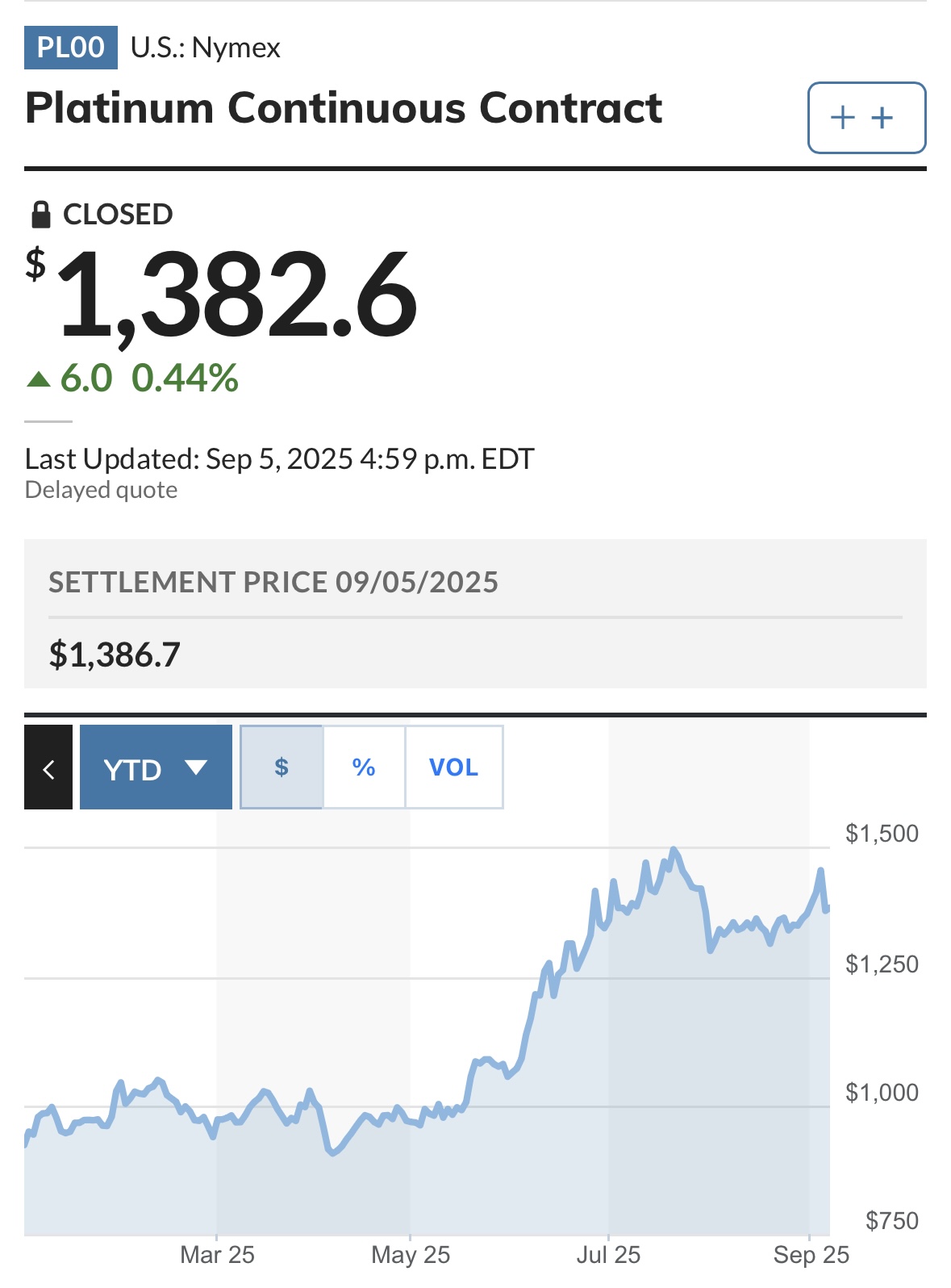Click the Sep 25 axis marker
This screenshot has height=1288, width=951.
point(811,1255)
